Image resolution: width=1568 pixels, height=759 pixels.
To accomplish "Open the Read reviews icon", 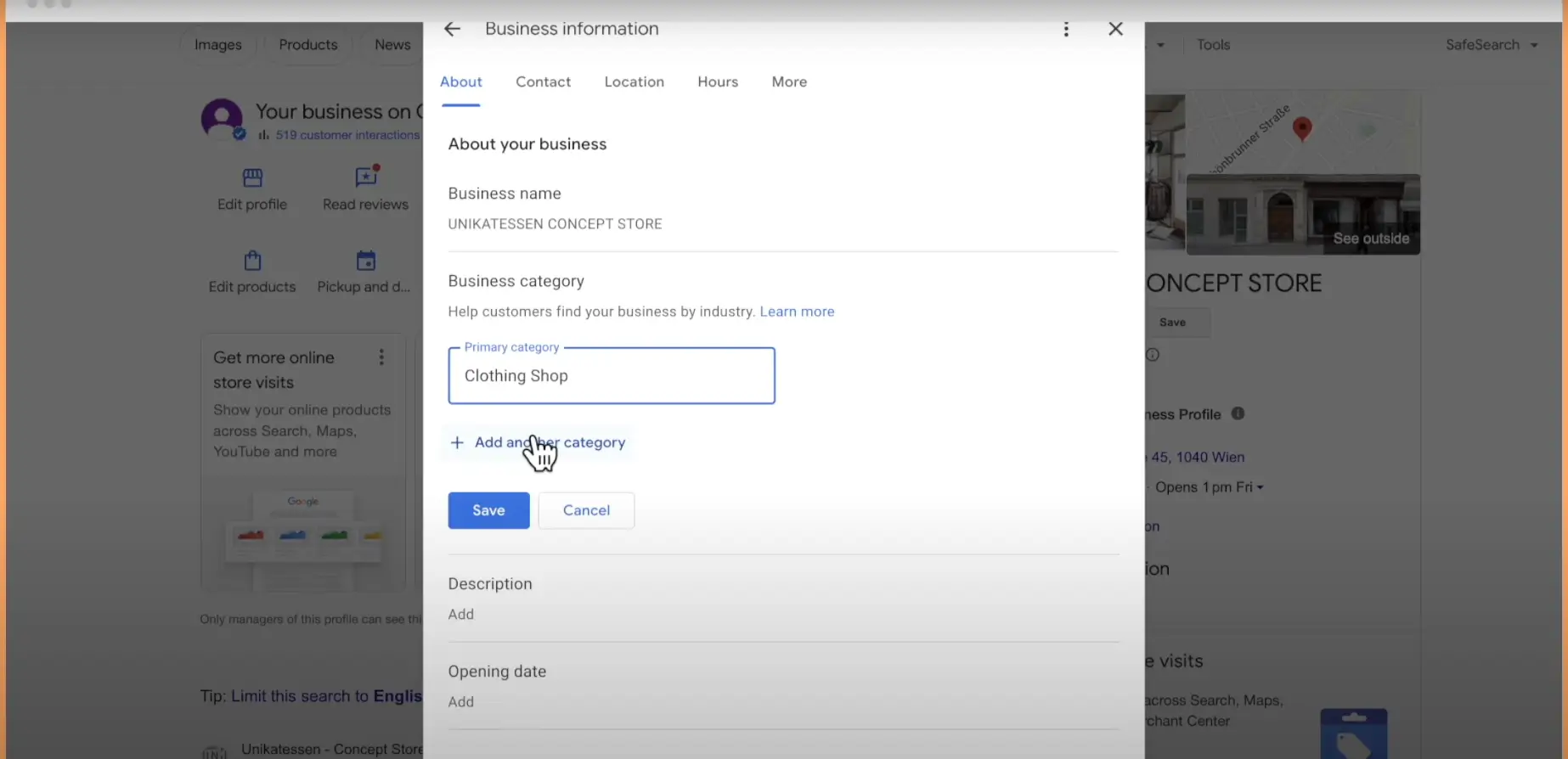I will pyautogui.click(x=366, y=177).
